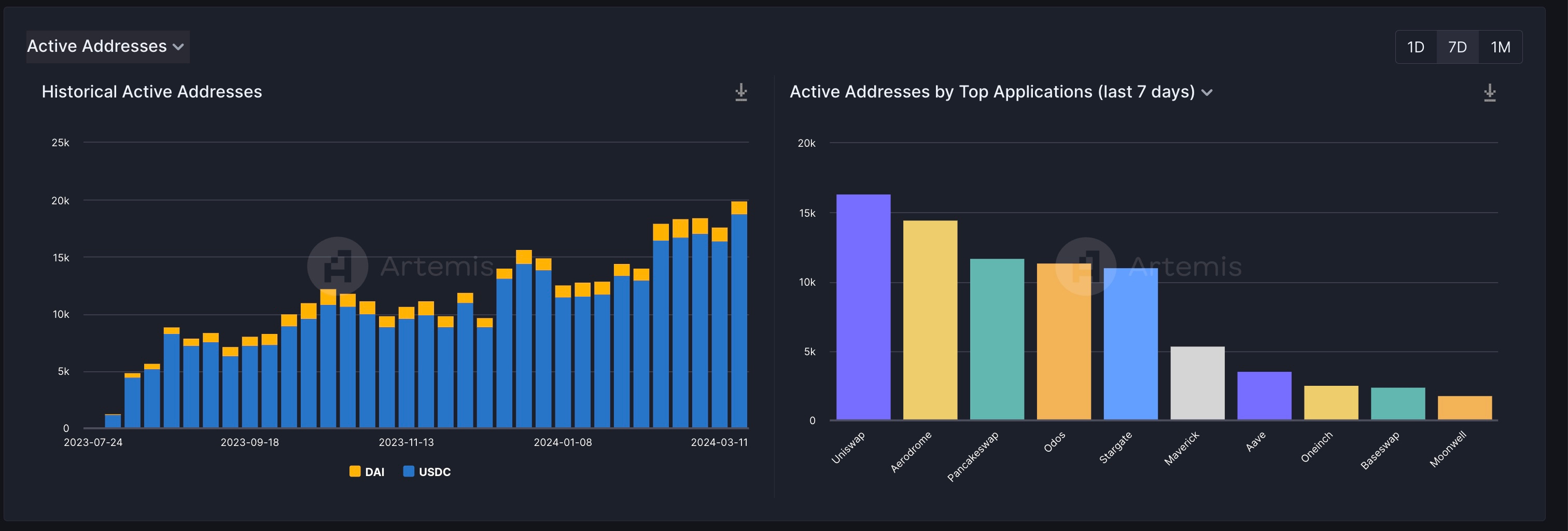Toggle the USDC legend series
This screenshot has width=1568, height=531.
pos(427,472)
